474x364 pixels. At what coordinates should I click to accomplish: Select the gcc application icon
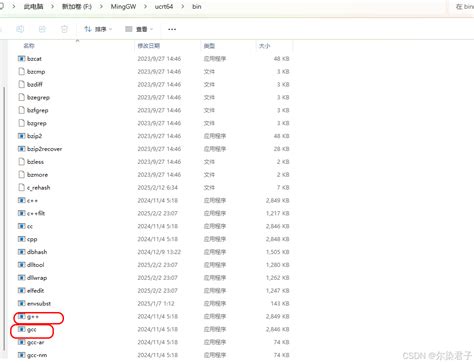click(x=21, y=329)
